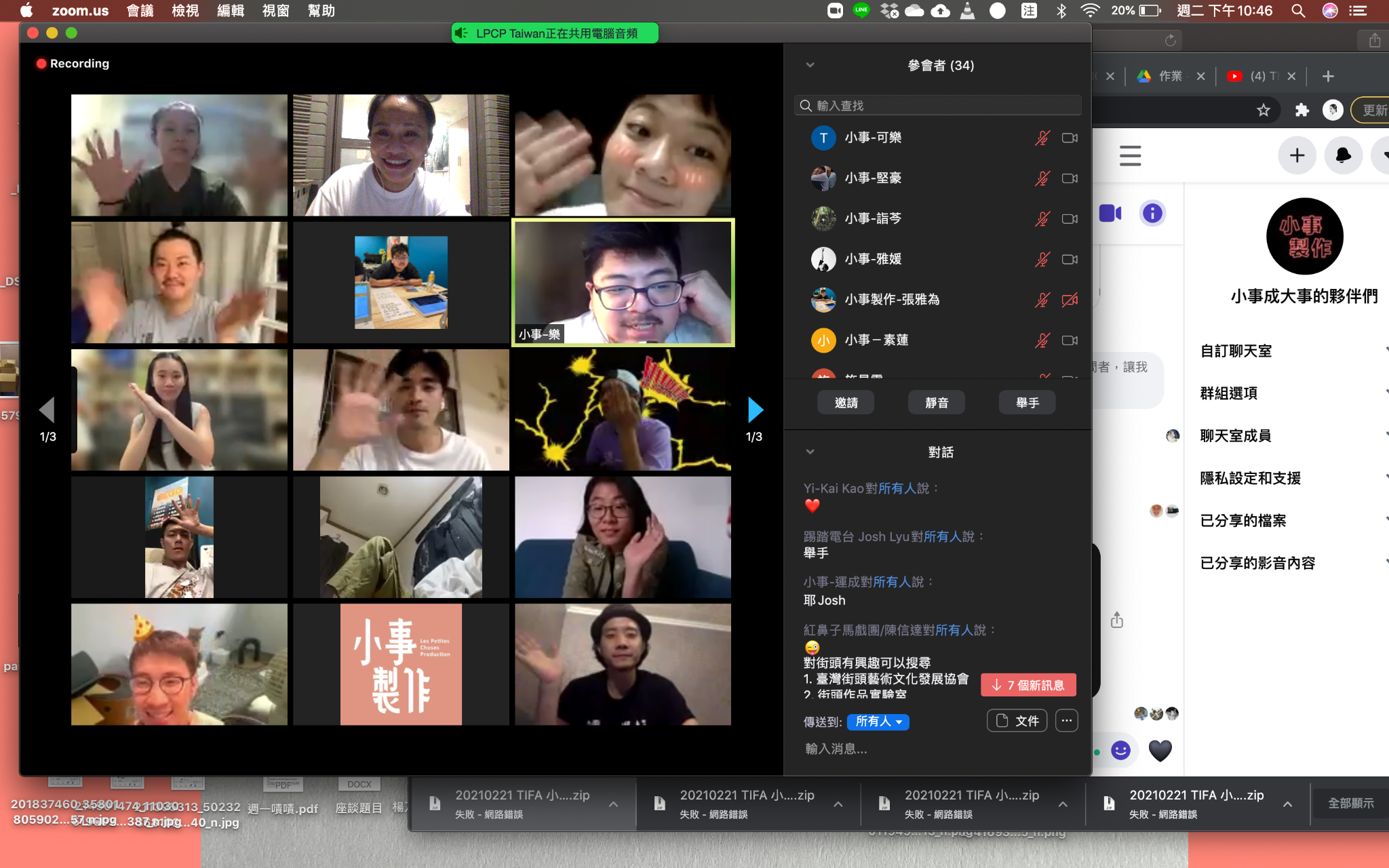Expand 聊天室成員 section in Messenger
This screenshot has width=1389, height=868.
(1294, 436)
